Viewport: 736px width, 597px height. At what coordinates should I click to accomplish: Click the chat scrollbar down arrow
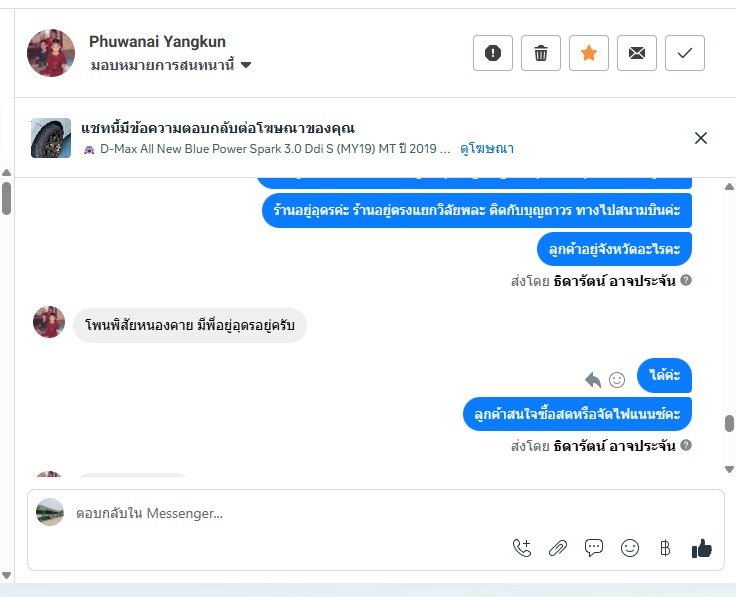(729, 469)
